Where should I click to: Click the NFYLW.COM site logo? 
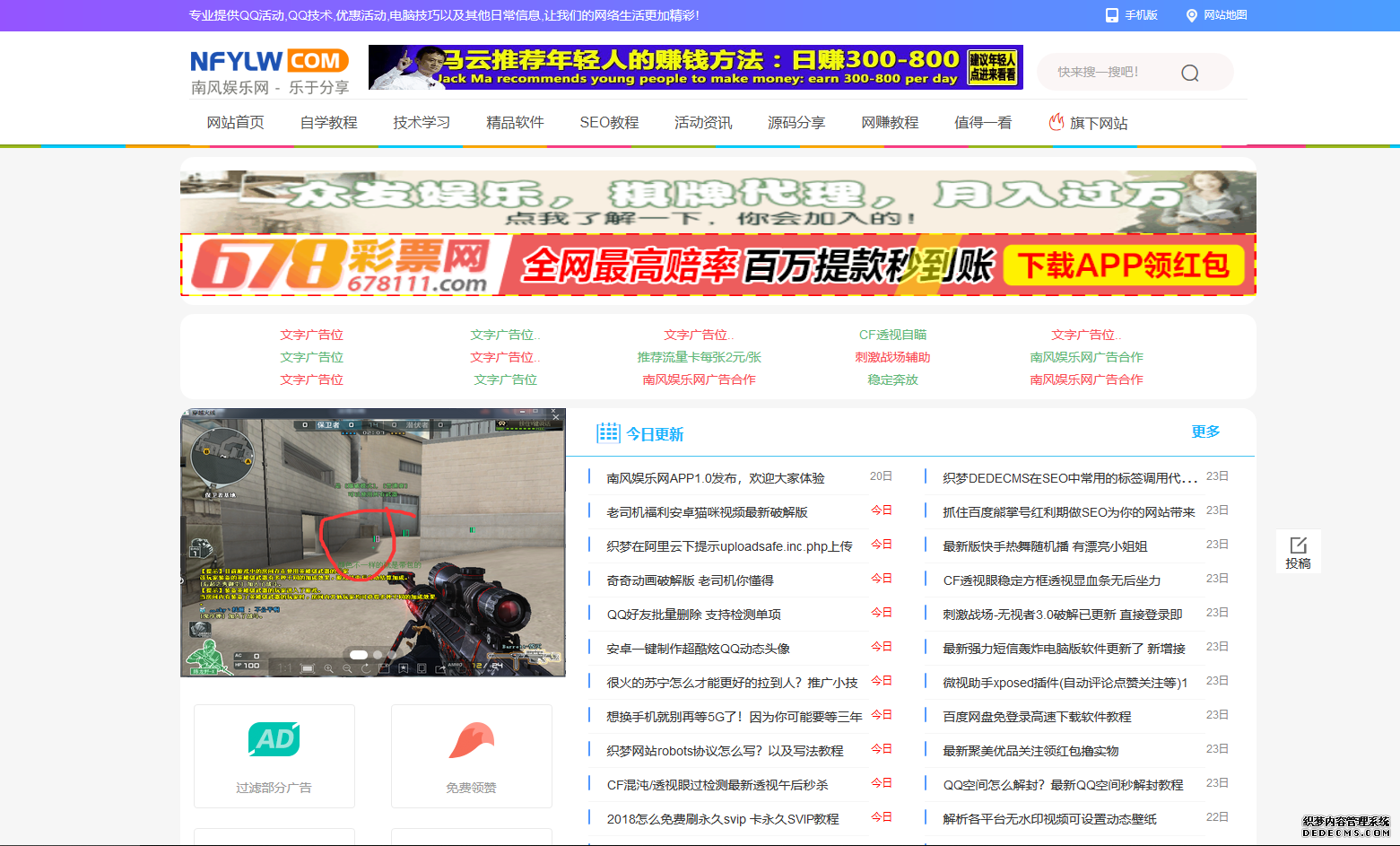(269, 72)
